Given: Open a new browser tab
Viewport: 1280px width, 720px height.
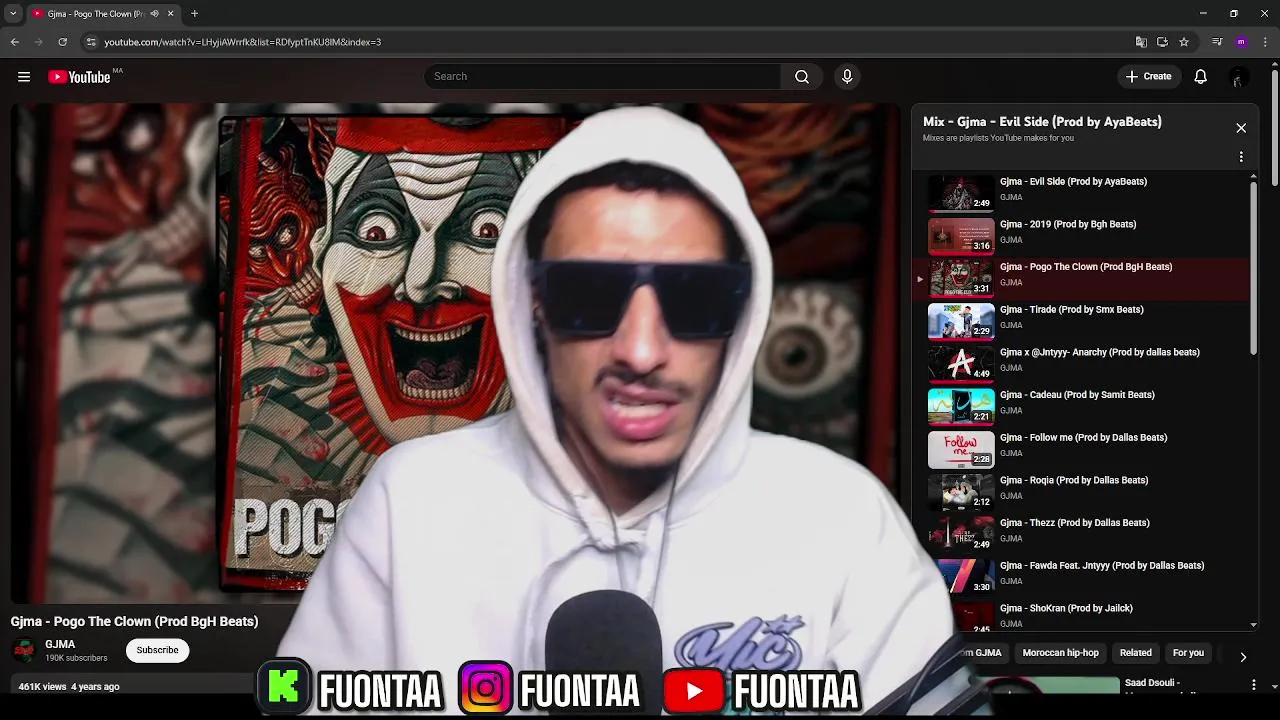Looking at the screenshot, I should [194, 14].
